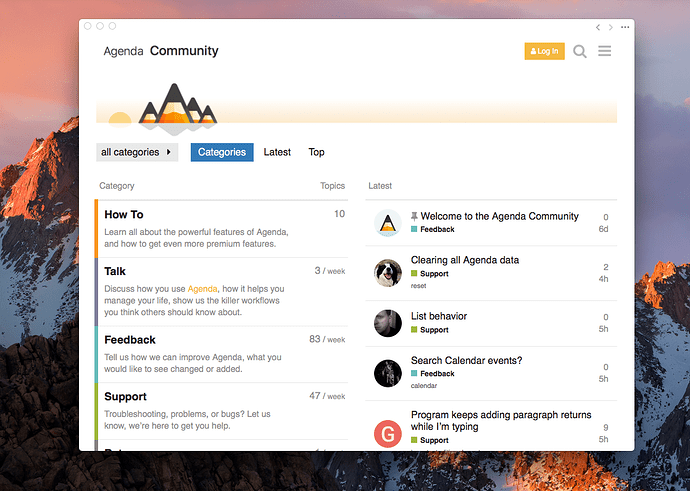The width and height of the screenshot is (690, 491).
Task: Click the 4h timestamp on Clearing topic
Action: coord(603,279)
